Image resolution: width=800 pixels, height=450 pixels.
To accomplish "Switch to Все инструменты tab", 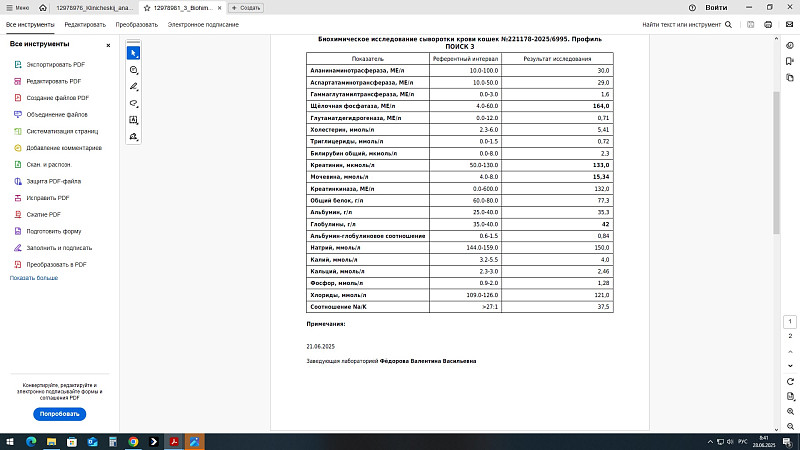I will (x=30, y=24).
